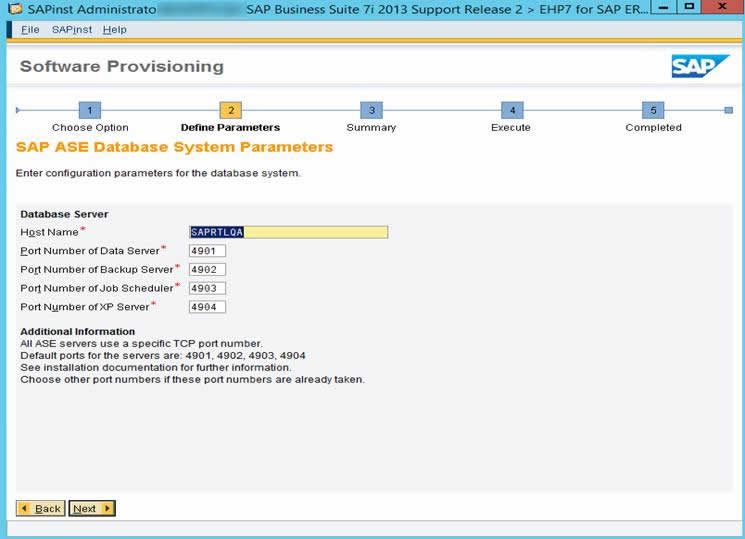Click the Port Number of Backup Server field
Viewport: 745px width, 539px height.
pyautogui.click(x=207, y=270)
